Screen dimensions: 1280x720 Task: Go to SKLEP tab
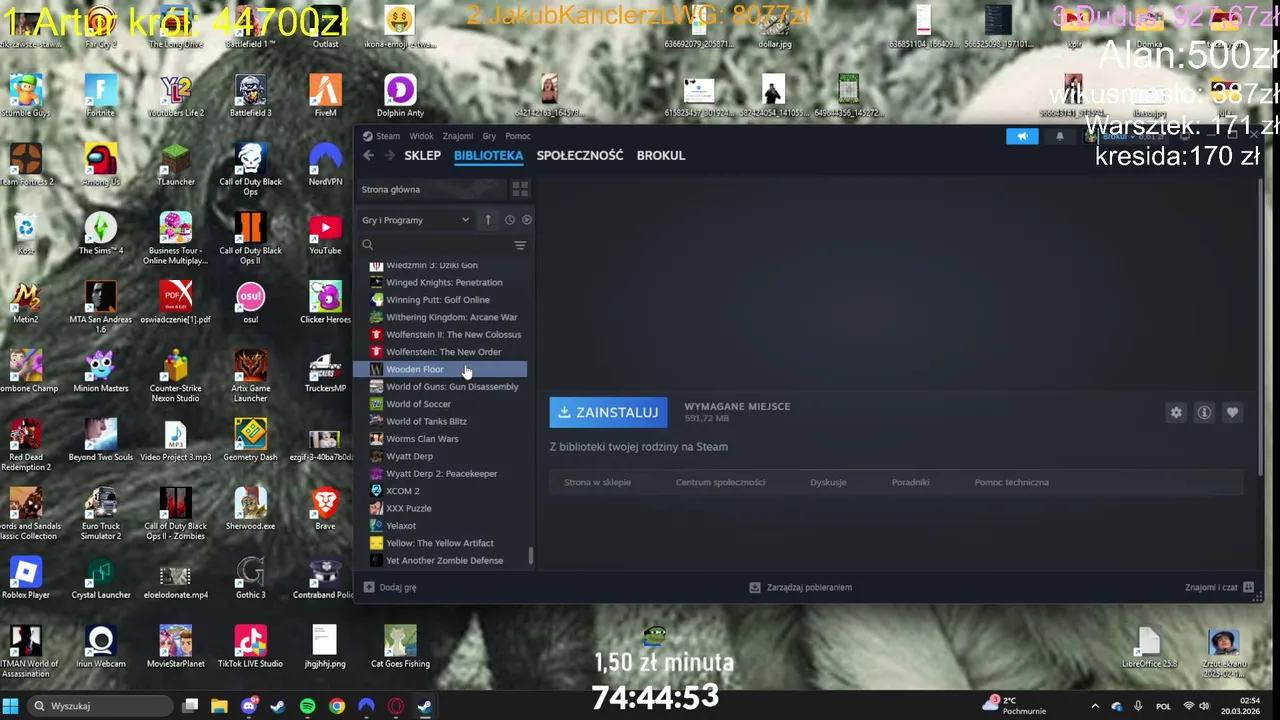[422, 155]
